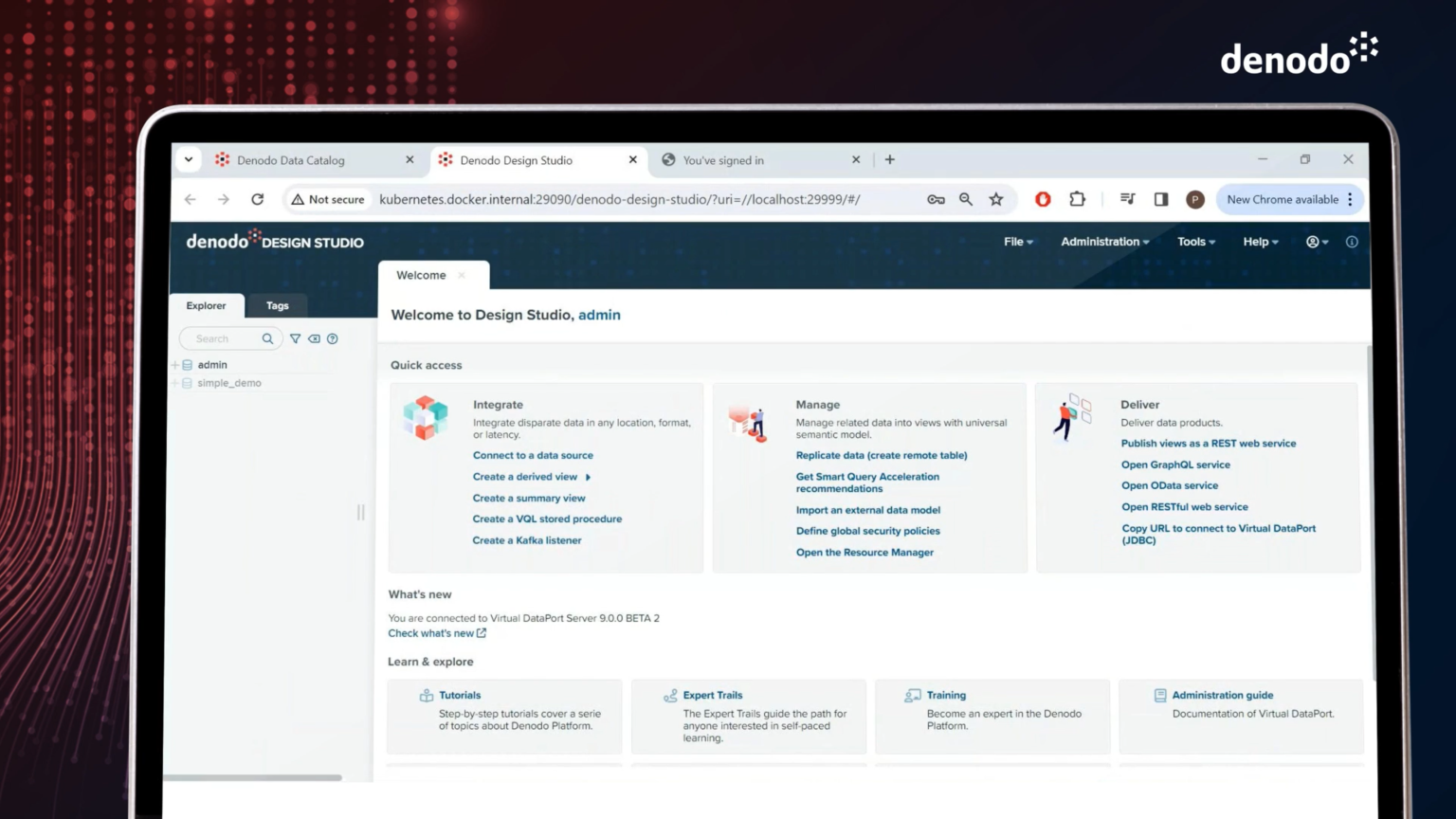Open Connect to a data source
This screenshot has width=1456, height=819.
533,455
